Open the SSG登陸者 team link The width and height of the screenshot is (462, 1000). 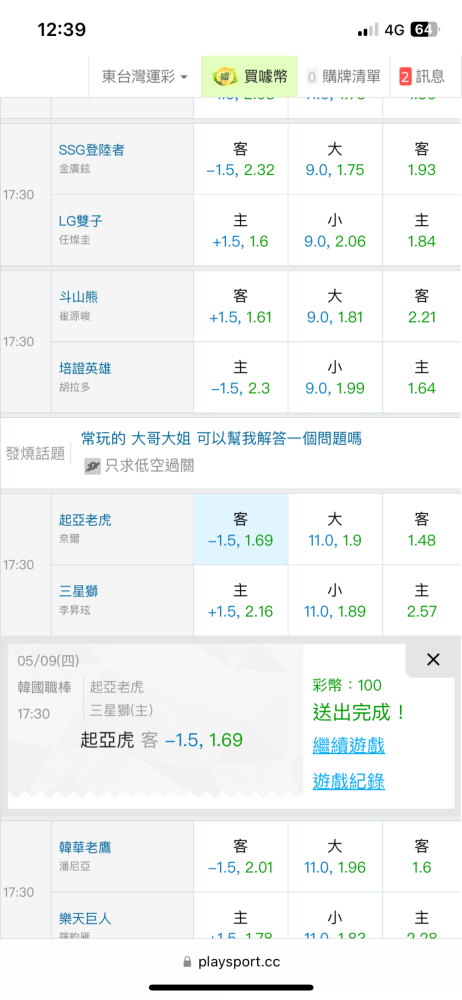(91, 150)
